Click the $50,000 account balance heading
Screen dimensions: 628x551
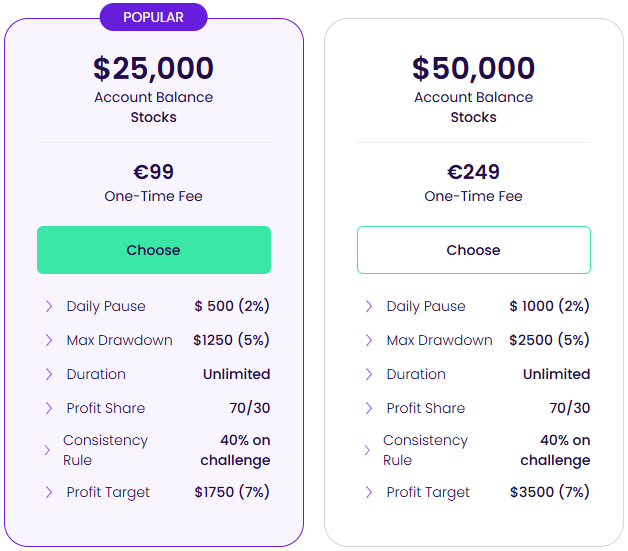473,68
